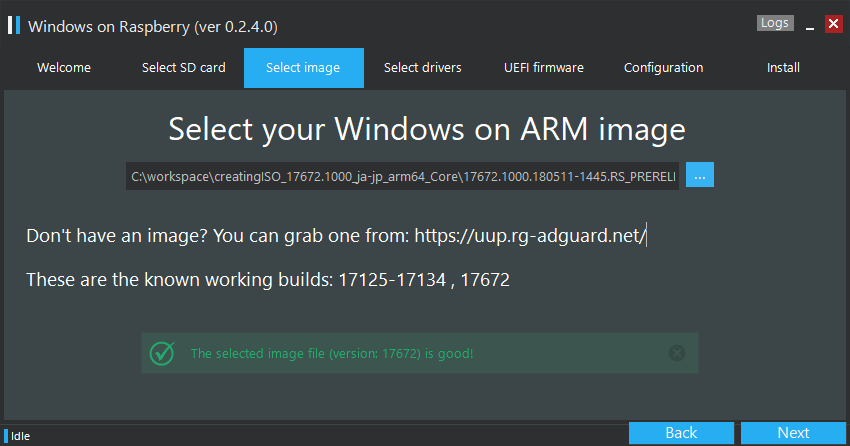The height and width of the screenshot is (446, 850).
Task: Dismiss the image-is-good notification
Action: pos(677,353)
